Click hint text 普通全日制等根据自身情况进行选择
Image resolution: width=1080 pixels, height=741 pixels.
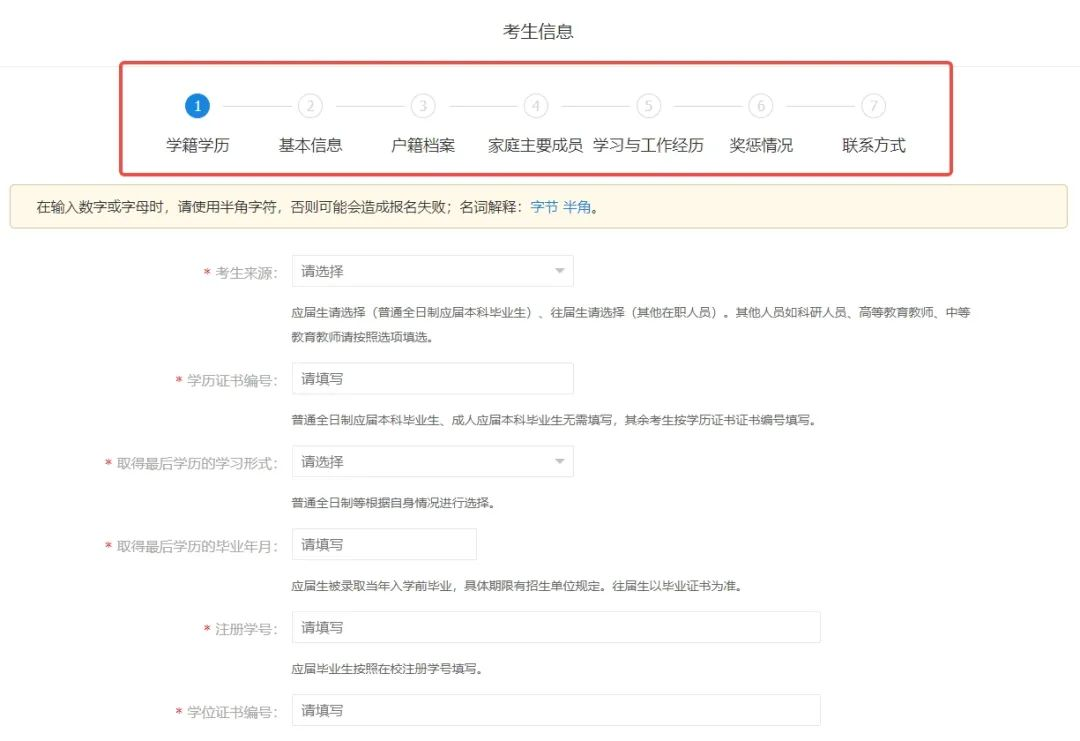[x=393, y=503]
